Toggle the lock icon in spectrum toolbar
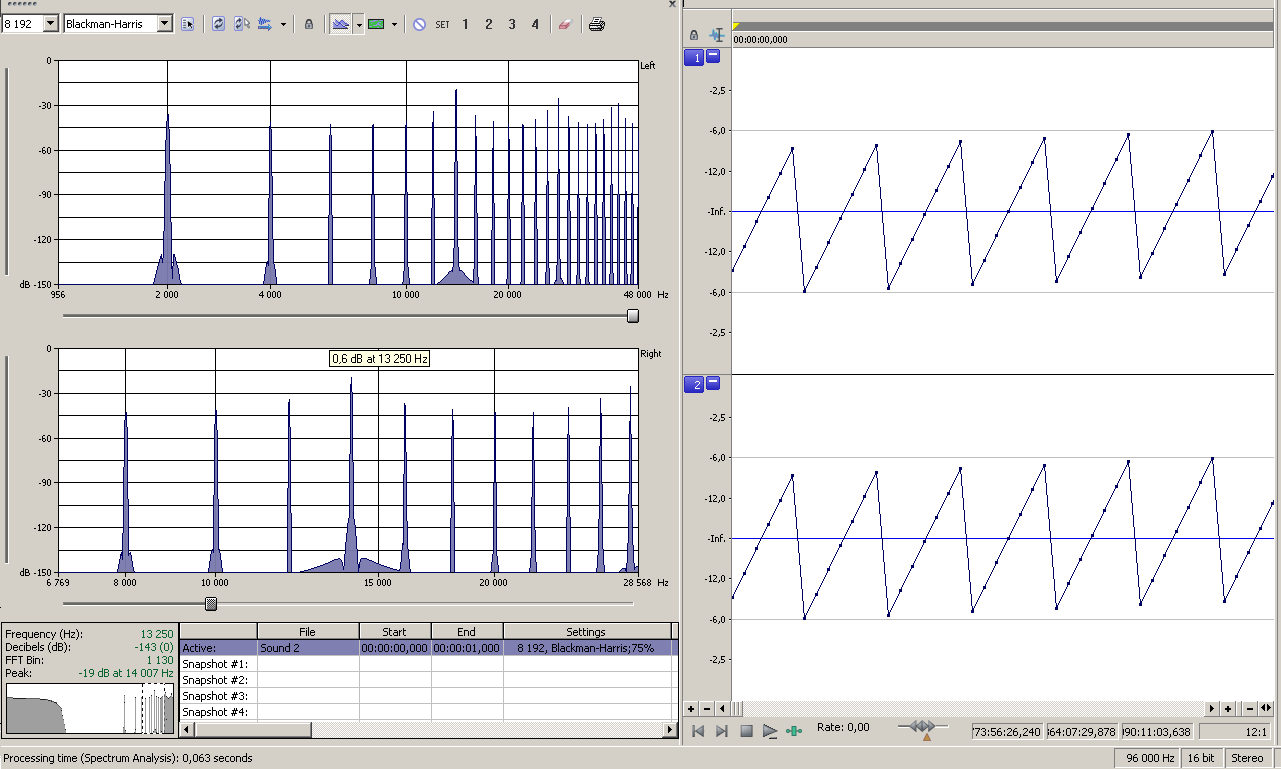This screenshot has height=769, width=1281. [309, 24]
